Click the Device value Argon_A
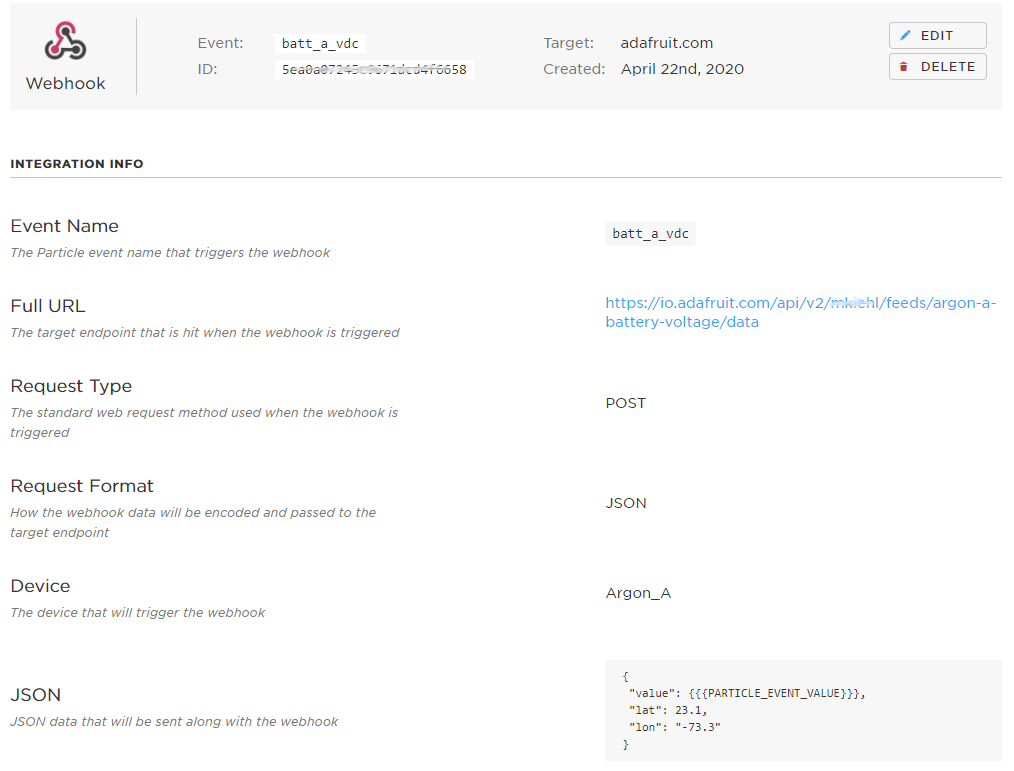 coord(638,593)
